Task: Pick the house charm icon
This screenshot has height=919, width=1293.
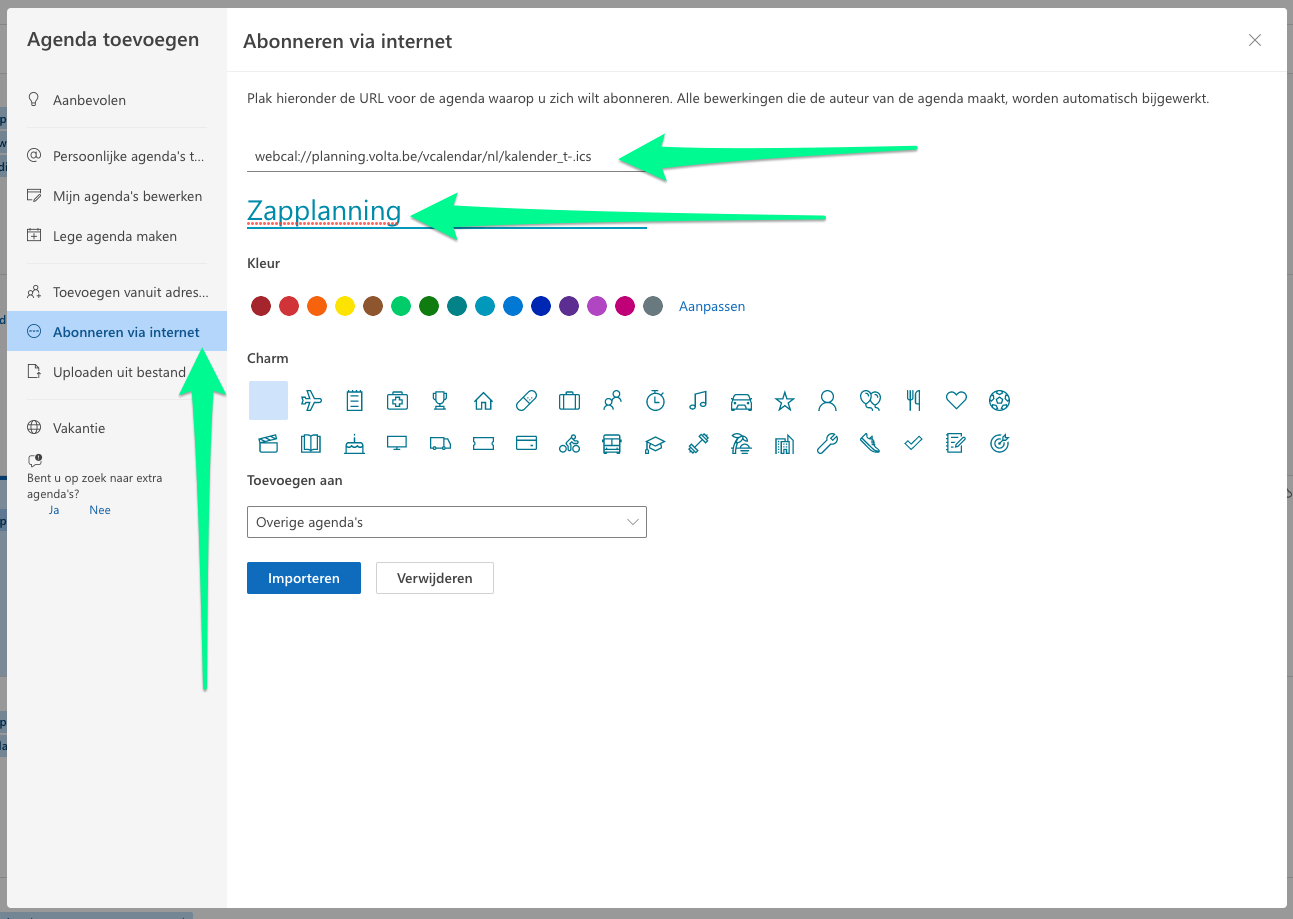Action: [483, 401]
